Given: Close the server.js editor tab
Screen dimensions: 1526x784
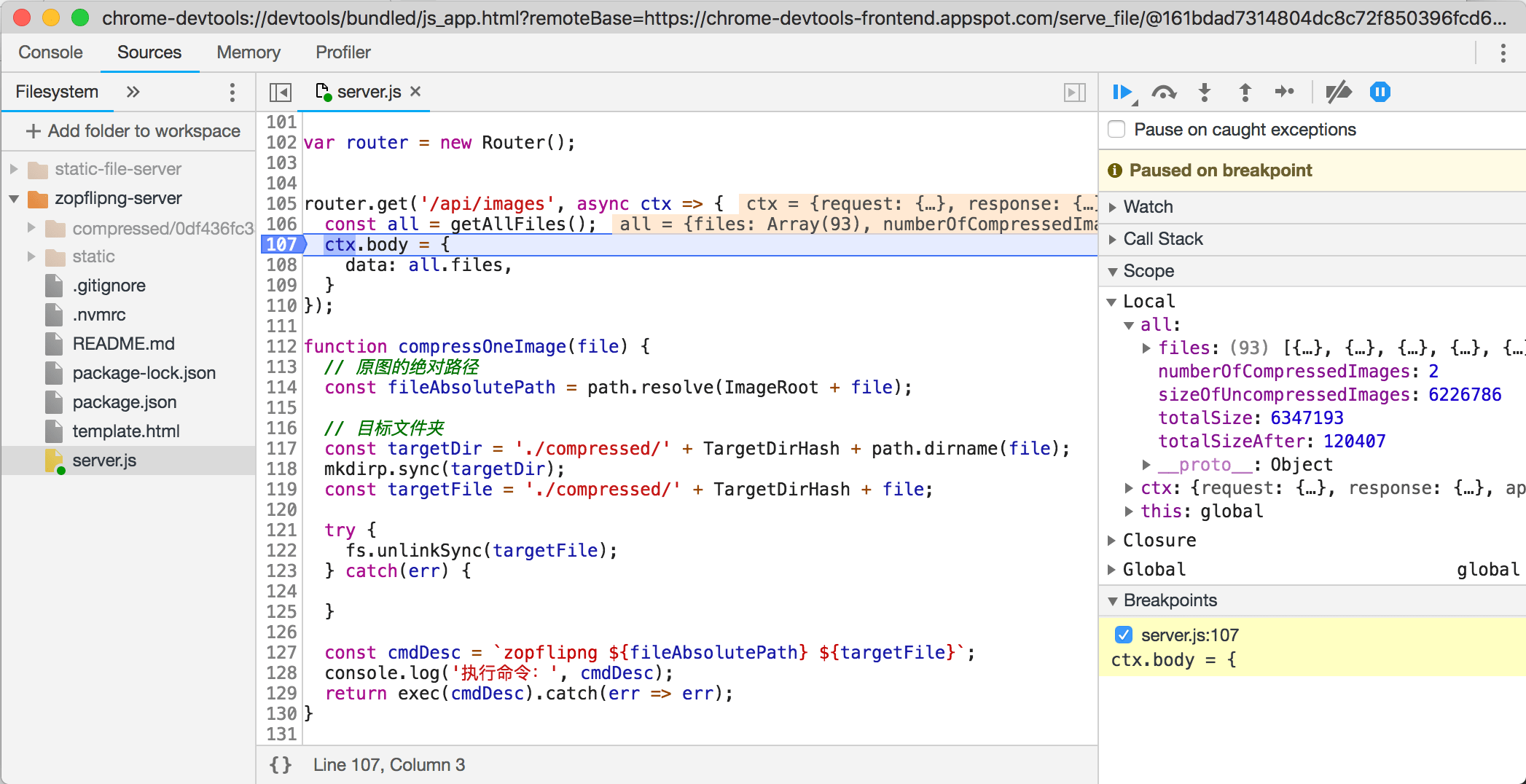Looking at the screenshot, I should (415, 92).
